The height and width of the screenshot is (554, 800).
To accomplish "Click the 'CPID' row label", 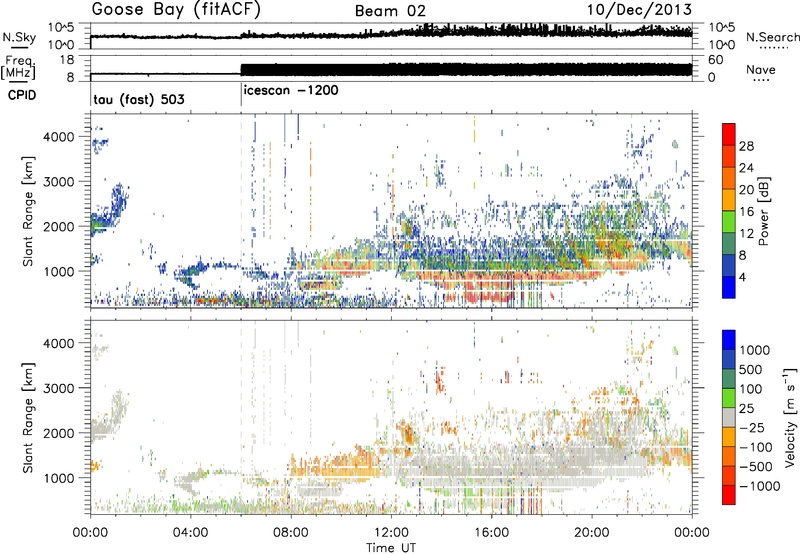I will click(x=22, y=95).
